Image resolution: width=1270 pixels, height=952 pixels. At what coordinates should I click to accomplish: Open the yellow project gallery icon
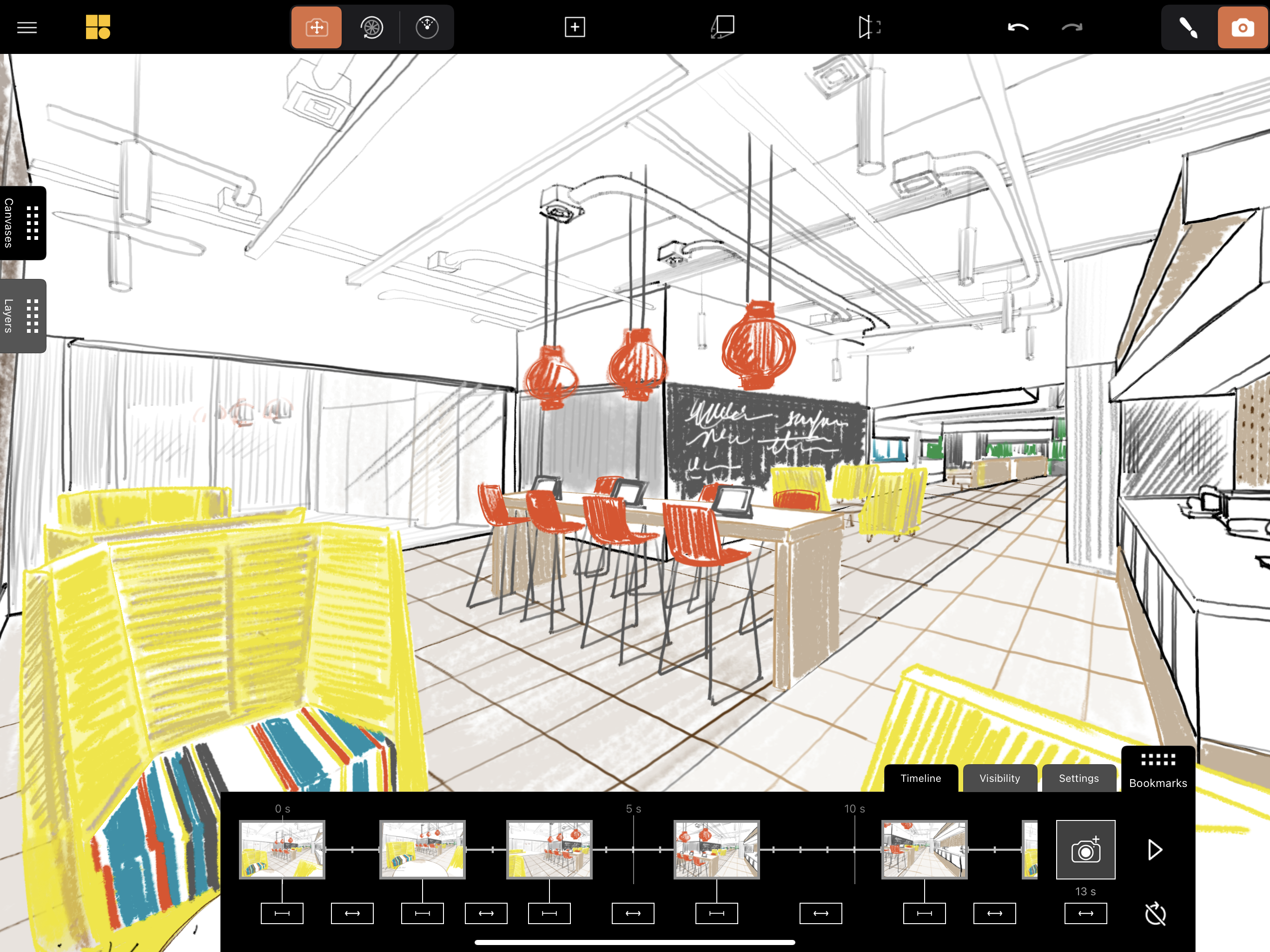(x=98, y=27)
